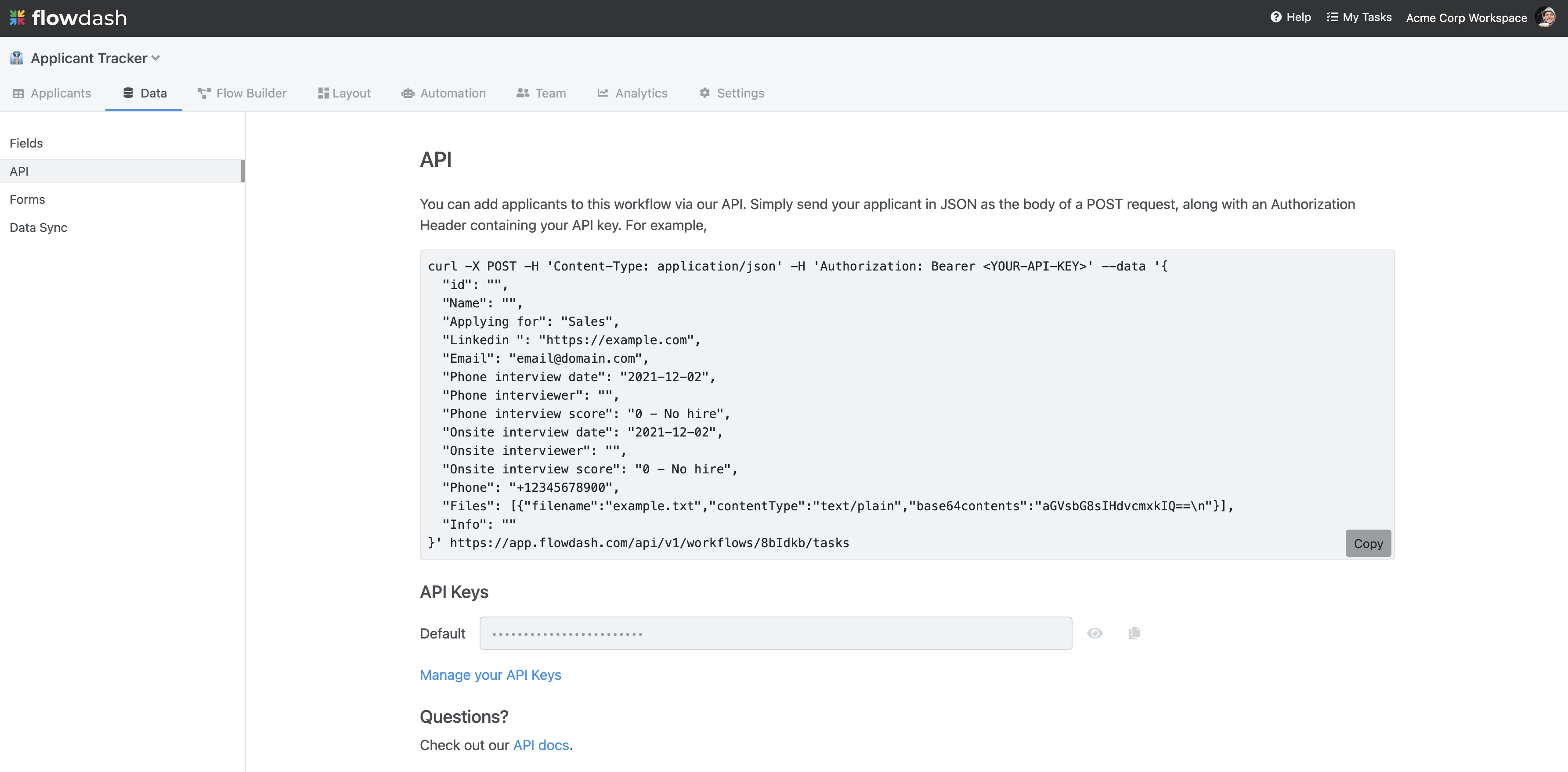
Task: View the Analytics tab
Action: tap(632, 93)
